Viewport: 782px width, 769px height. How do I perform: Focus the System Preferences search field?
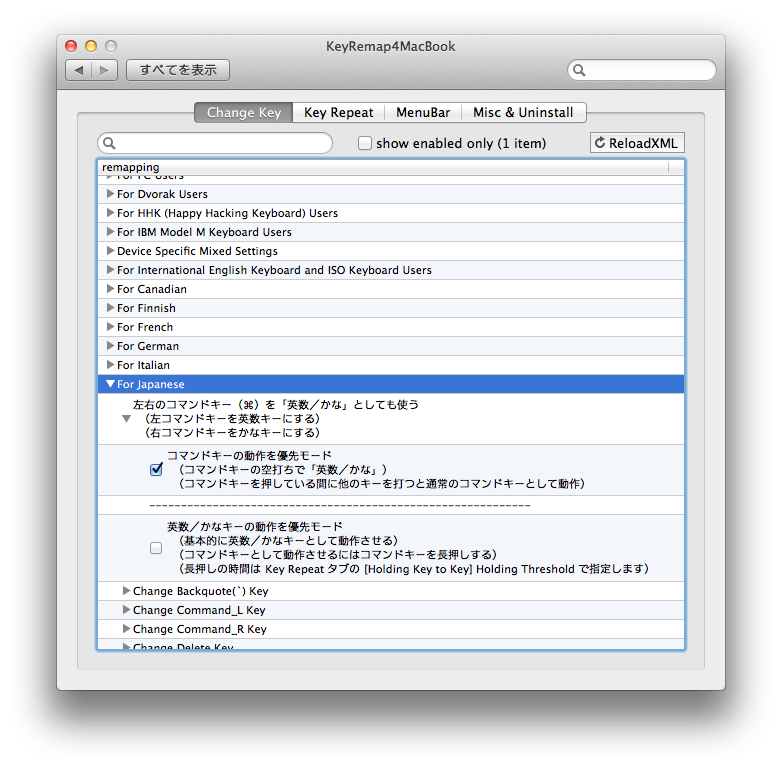(642, 70)
